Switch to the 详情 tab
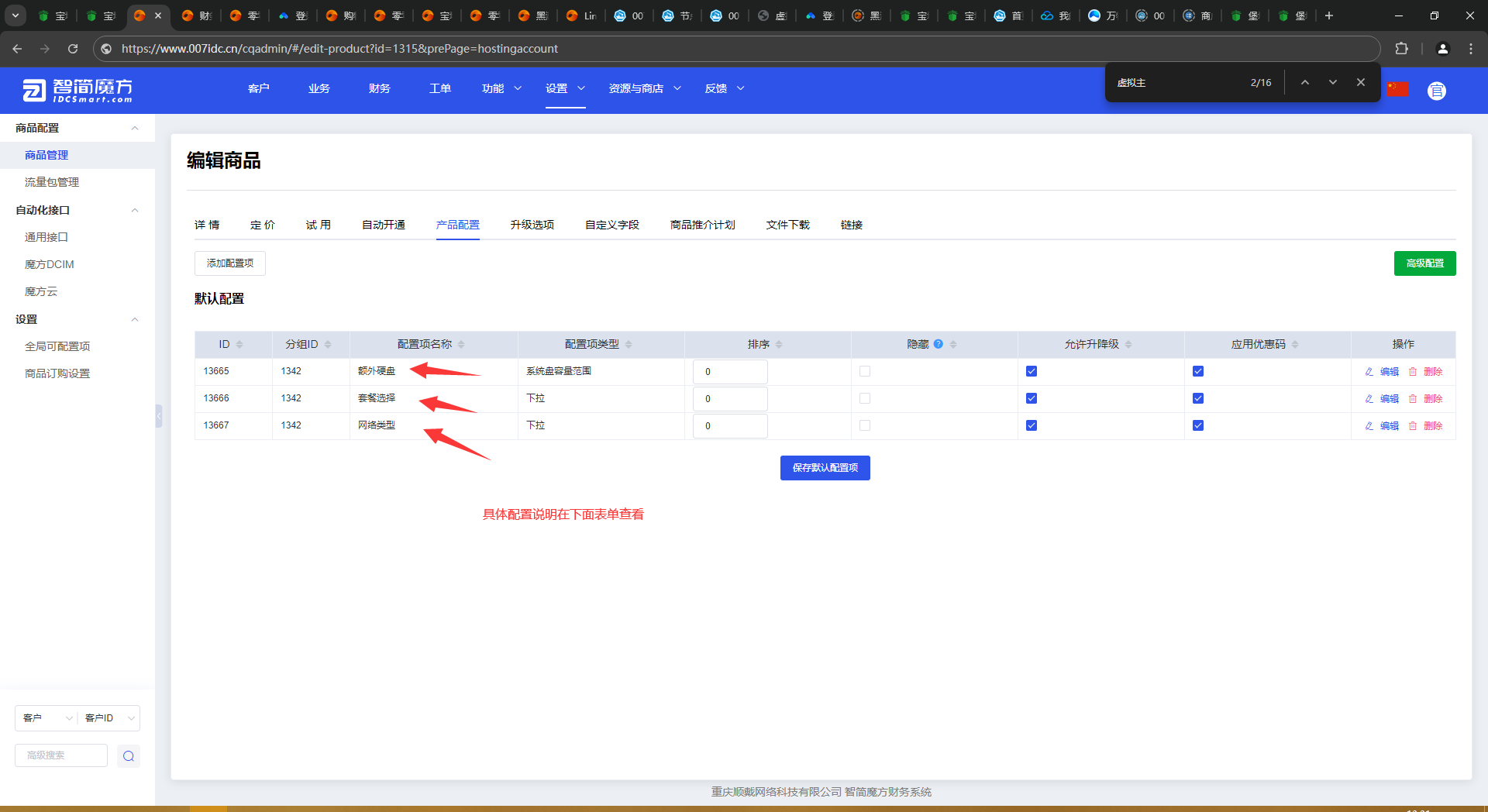 207,225
